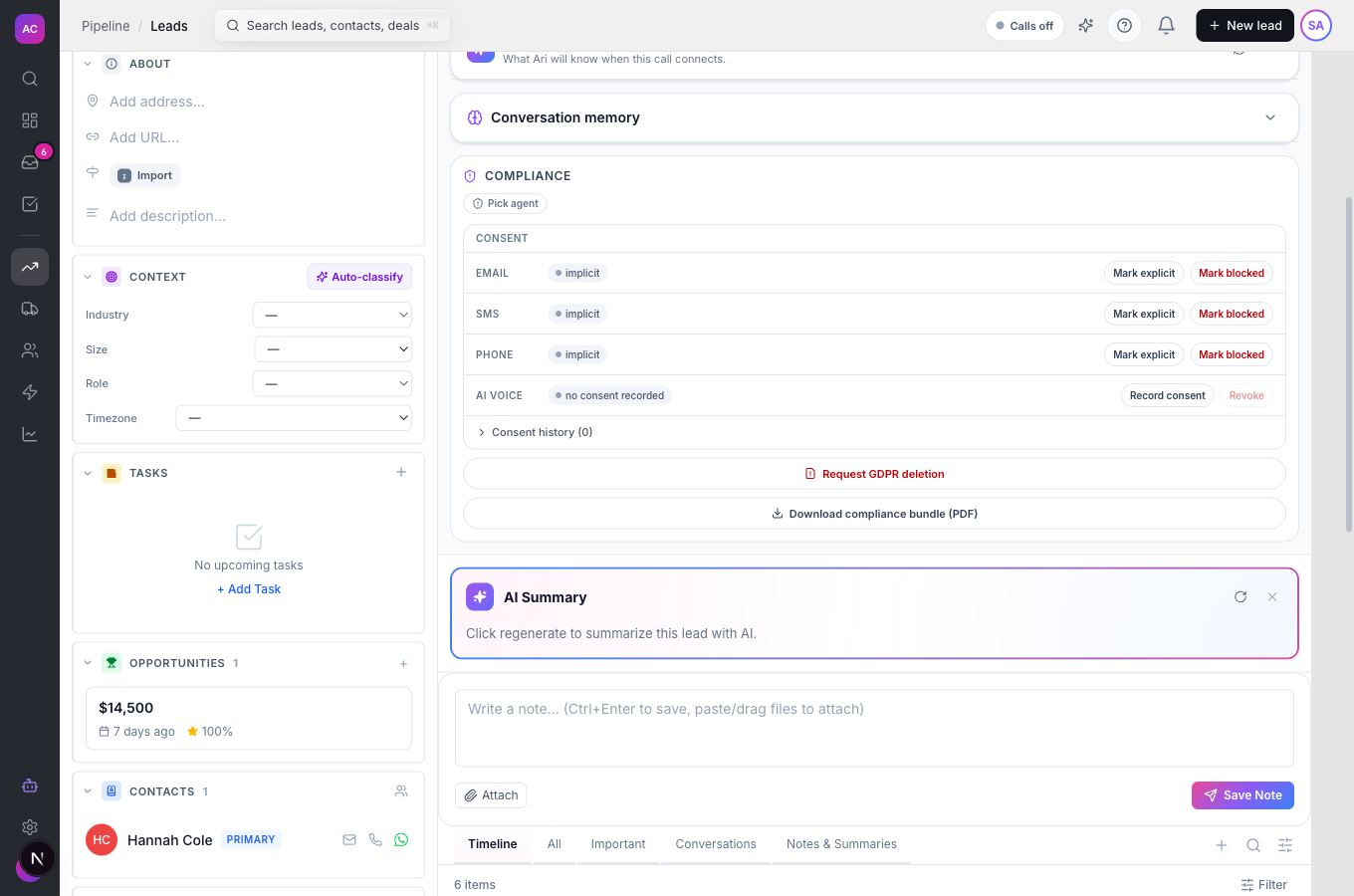The width and height of the screenshot is (1354, 896).
Task: Open the inbox icon with badge 6
Action: 30,162
